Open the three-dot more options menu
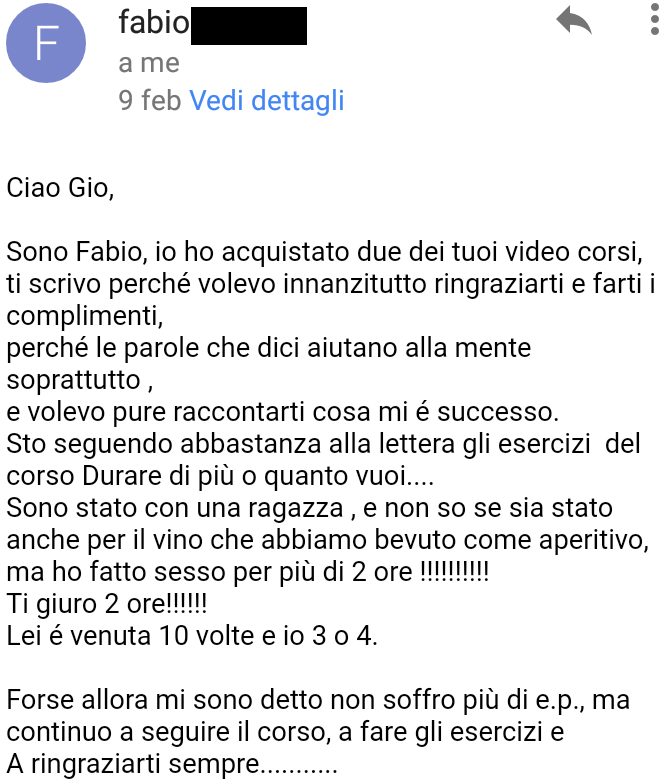The height and width of the screenshot is (780, 663). click(655, 19)
